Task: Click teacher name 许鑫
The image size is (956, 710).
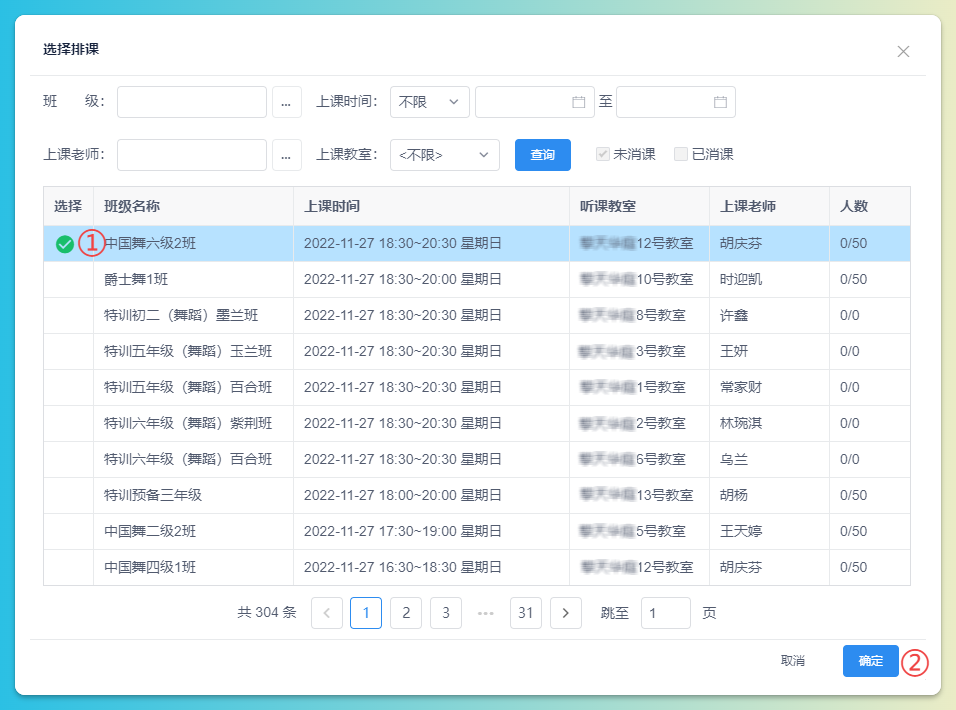Action: pyautogui.click(x=733, y=316)
